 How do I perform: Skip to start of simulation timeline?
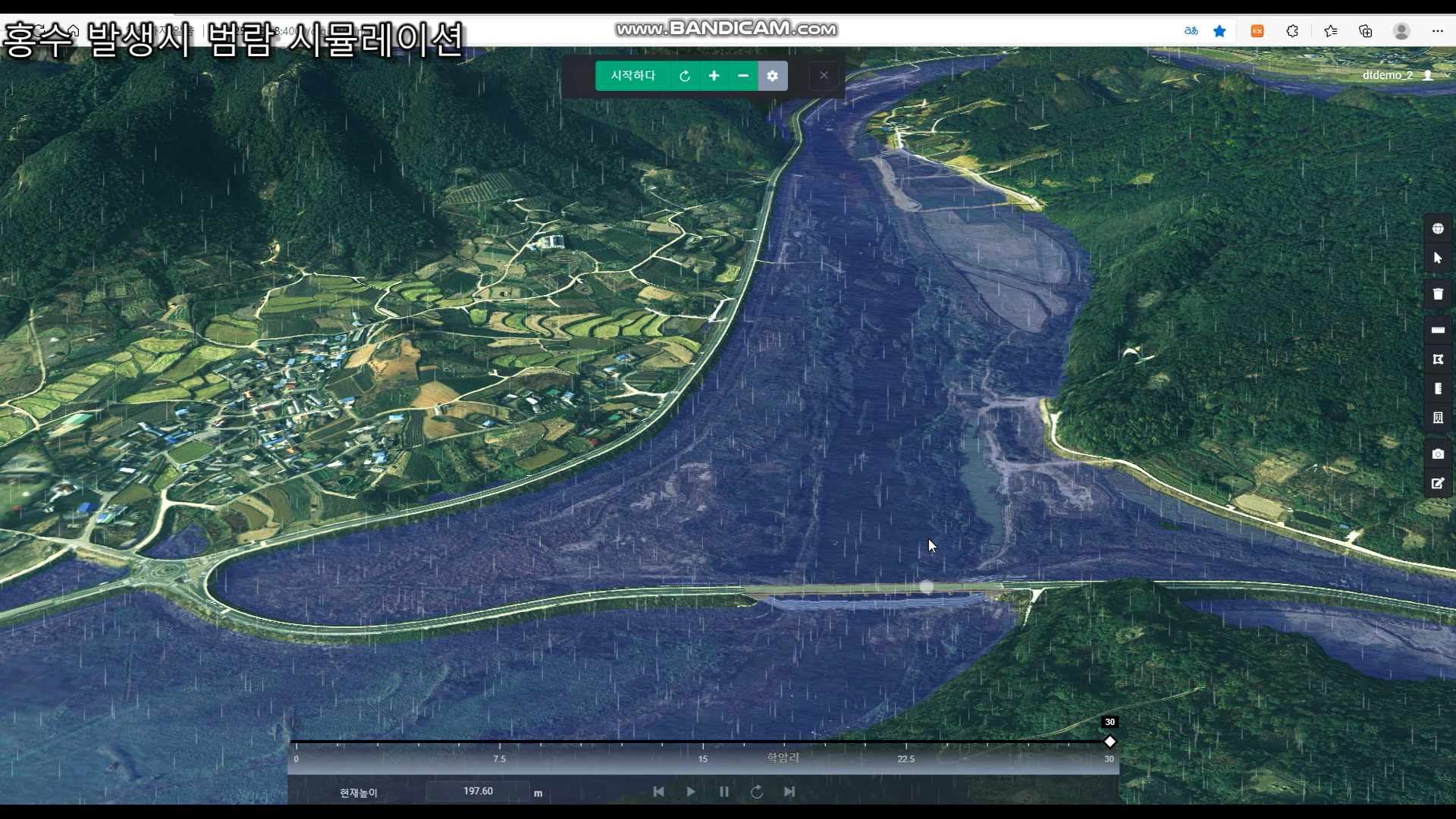pyautogui.click(x=658, y=792)
